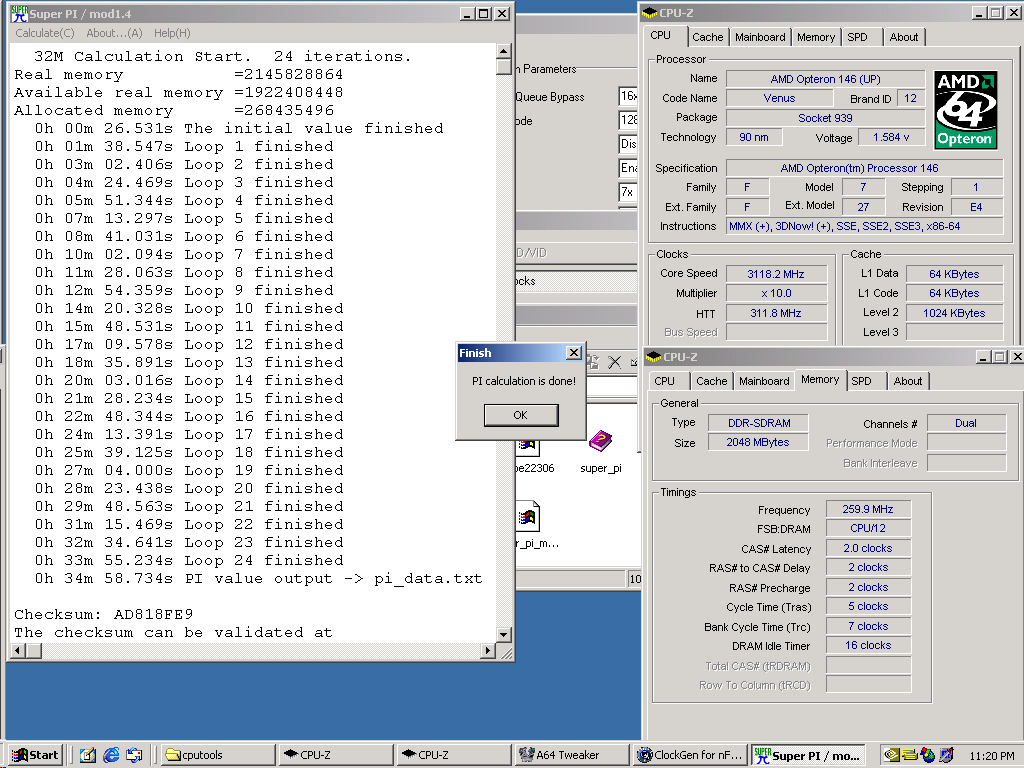Click the Channels # Dual field
This screenshot has width=1024, height=768.
[966, 423]
